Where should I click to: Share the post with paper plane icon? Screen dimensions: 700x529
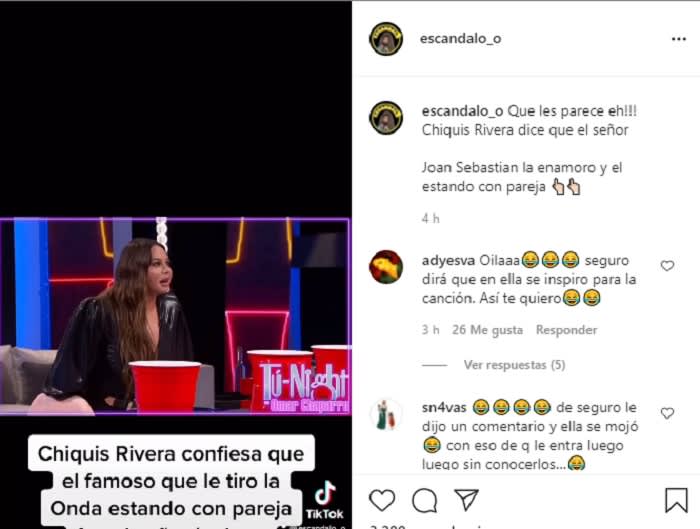click(466, 499)
